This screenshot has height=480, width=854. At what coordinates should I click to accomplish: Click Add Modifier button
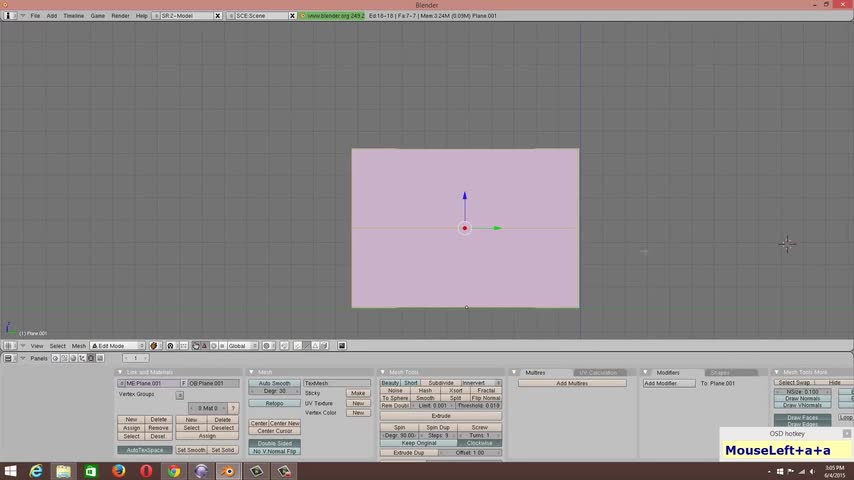[x=669, y=383]
